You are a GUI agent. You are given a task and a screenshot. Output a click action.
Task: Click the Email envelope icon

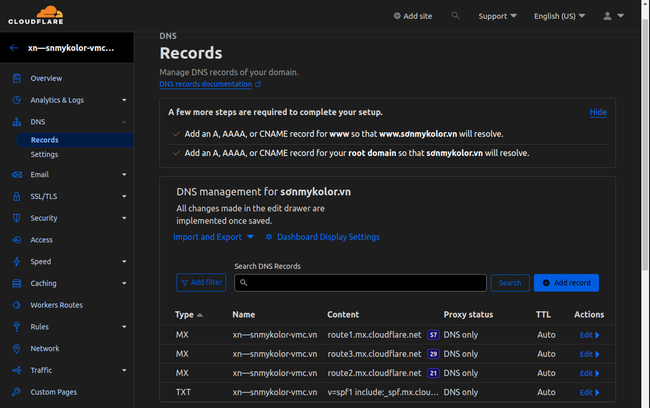click(x=17, y=175)
